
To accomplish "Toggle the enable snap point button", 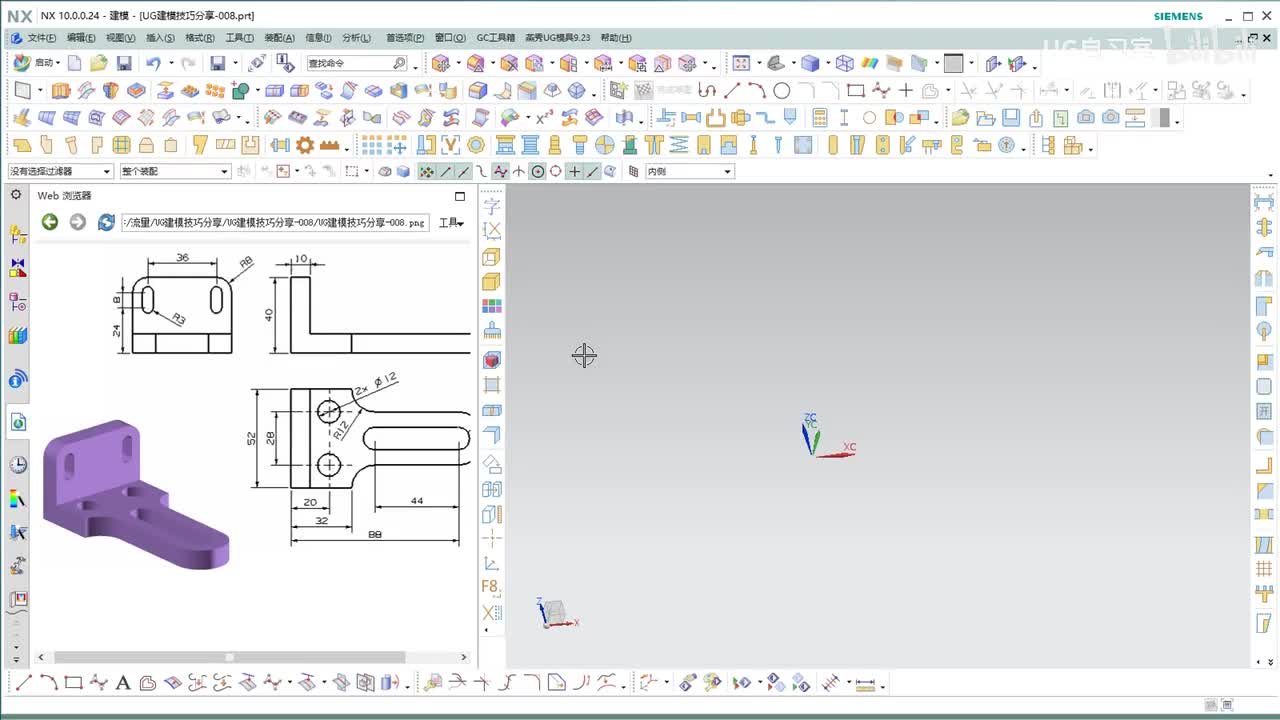I will (x=427, y=171).
